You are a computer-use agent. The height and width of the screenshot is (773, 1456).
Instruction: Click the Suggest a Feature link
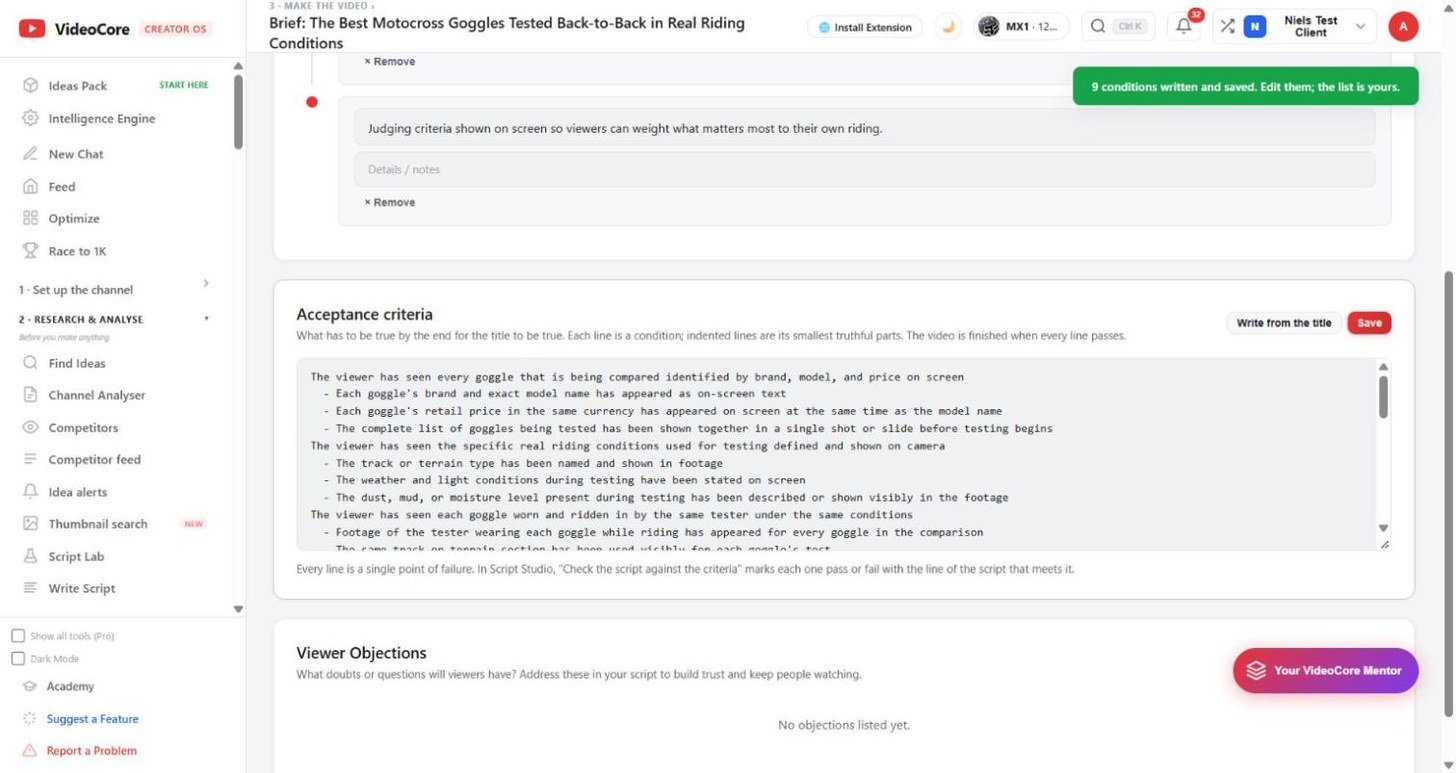click(x=92, y=719)
